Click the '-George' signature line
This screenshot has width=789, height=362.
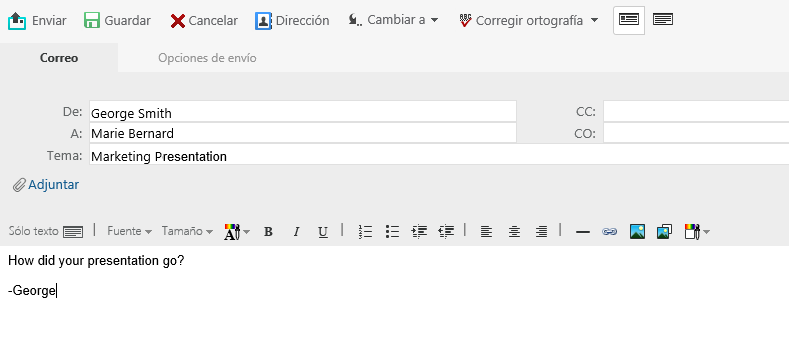pyautogui.click(x=32, y=291)
